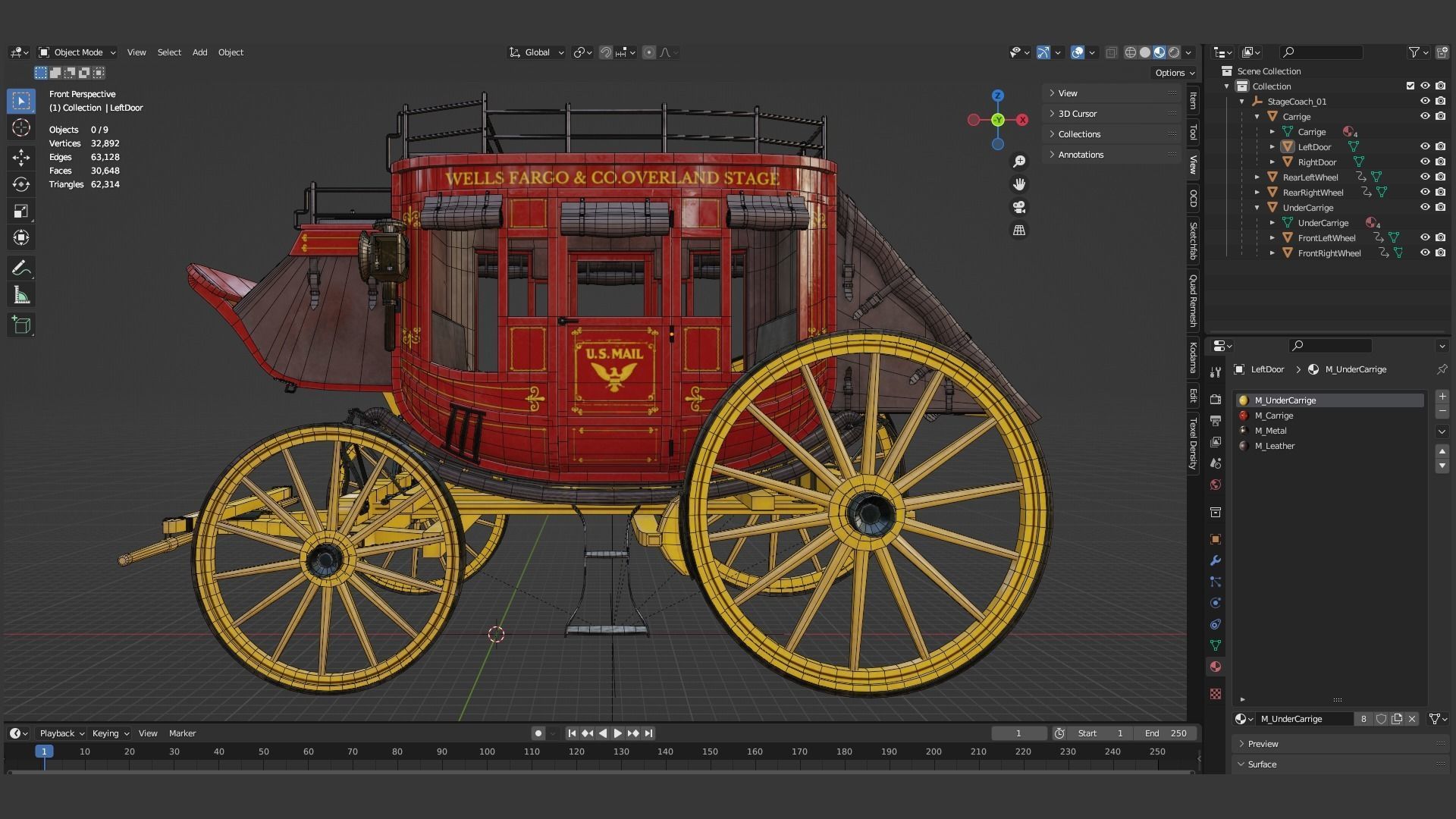The image size is (1456, 819).
Task: Open the World properties tab icon
Action: (x=1216, y=485)
